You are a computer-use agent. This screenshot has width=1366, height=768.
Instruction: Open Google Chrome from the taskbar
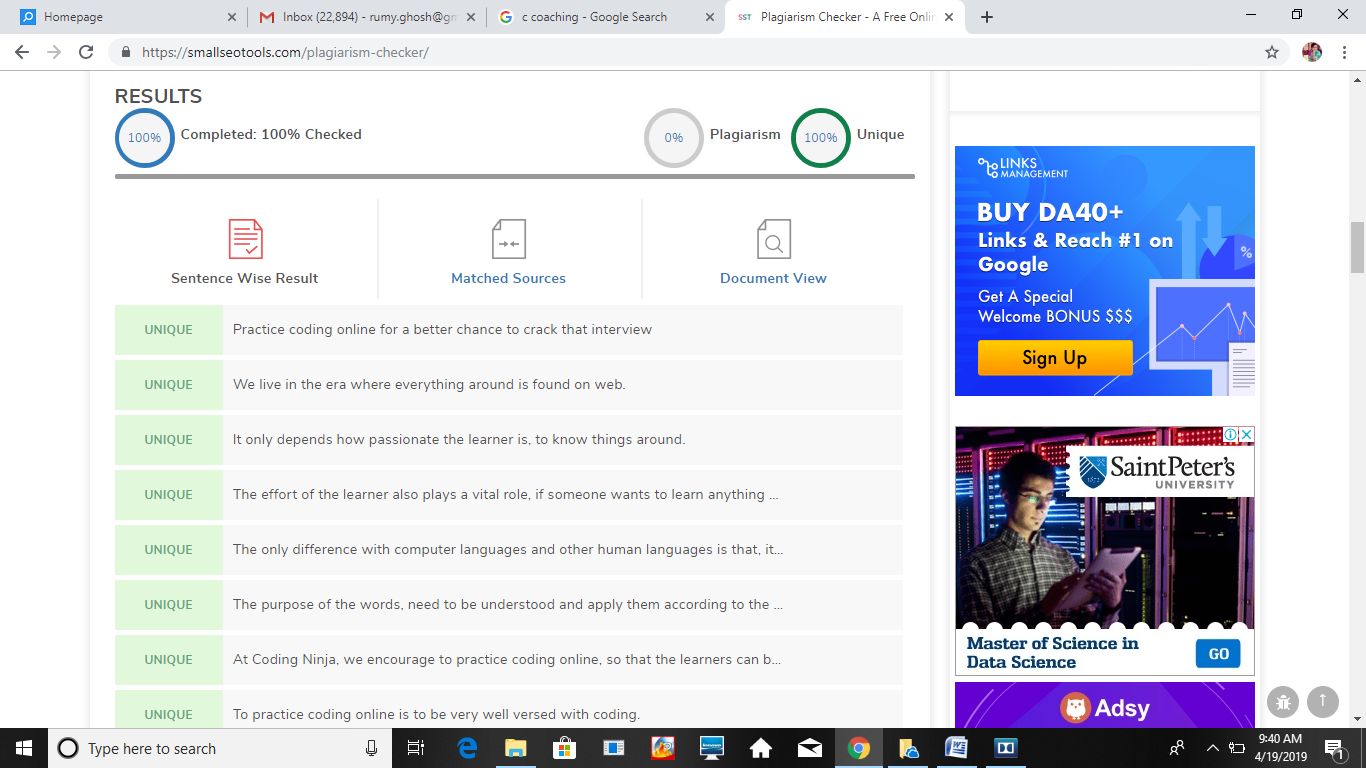[858, 748]
